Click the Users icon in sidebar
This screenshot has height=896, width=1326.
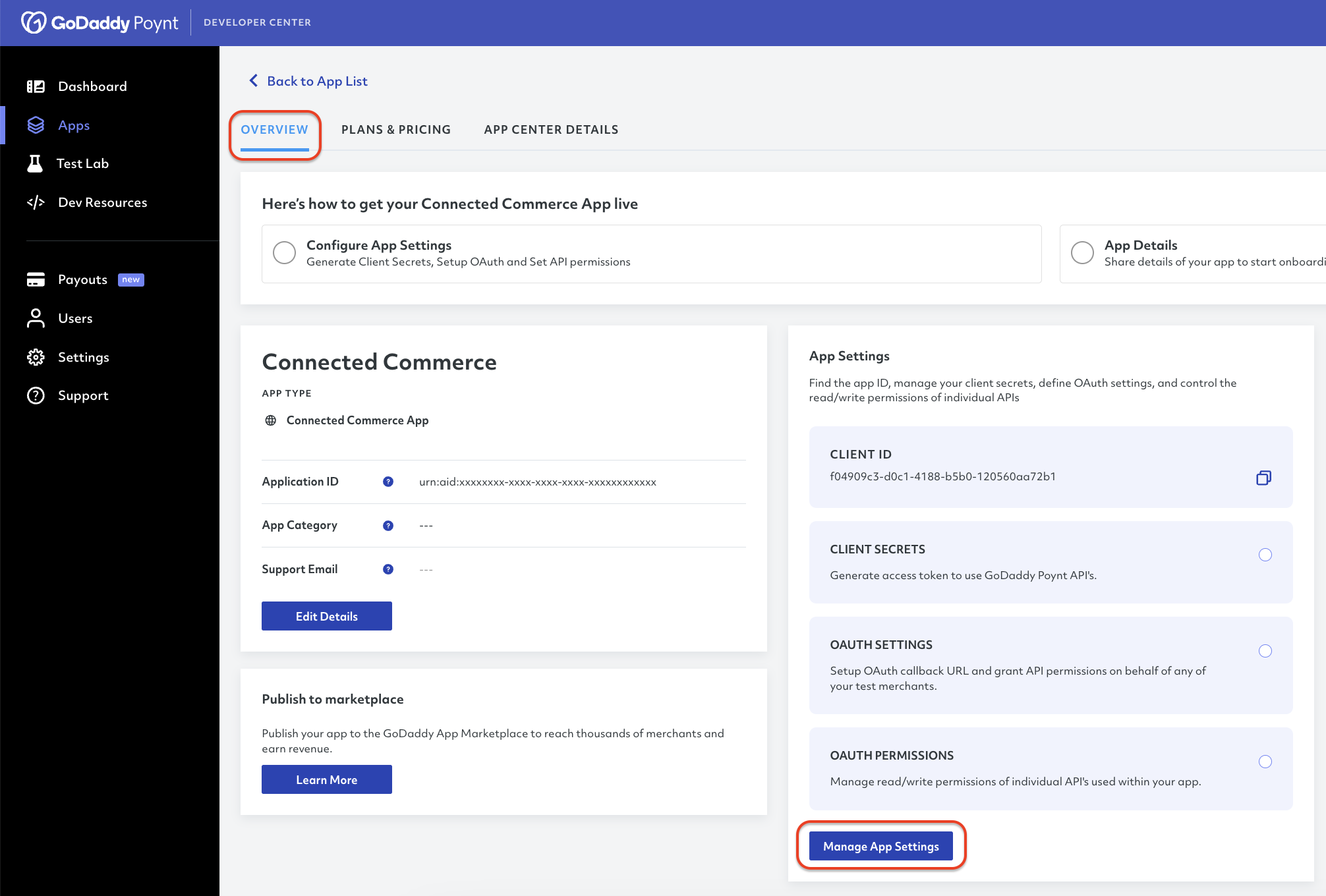point(36,318)
